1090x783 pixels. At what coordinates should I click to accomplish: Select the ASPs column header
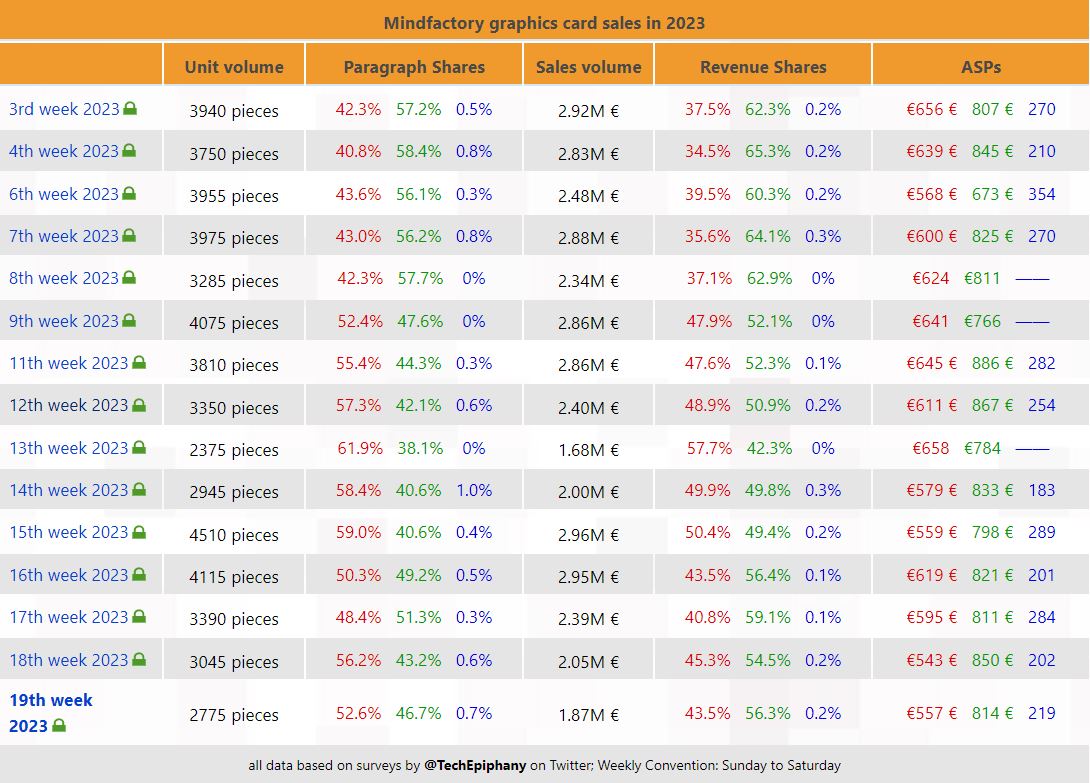[x=980, y=67]
